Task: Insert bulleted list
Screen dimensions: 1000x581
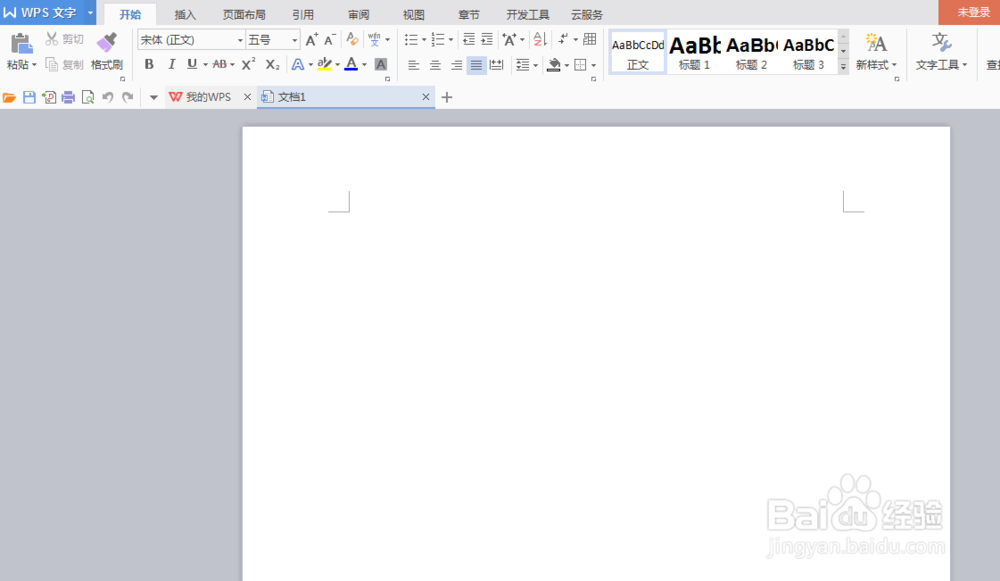Action: (411, 40)
